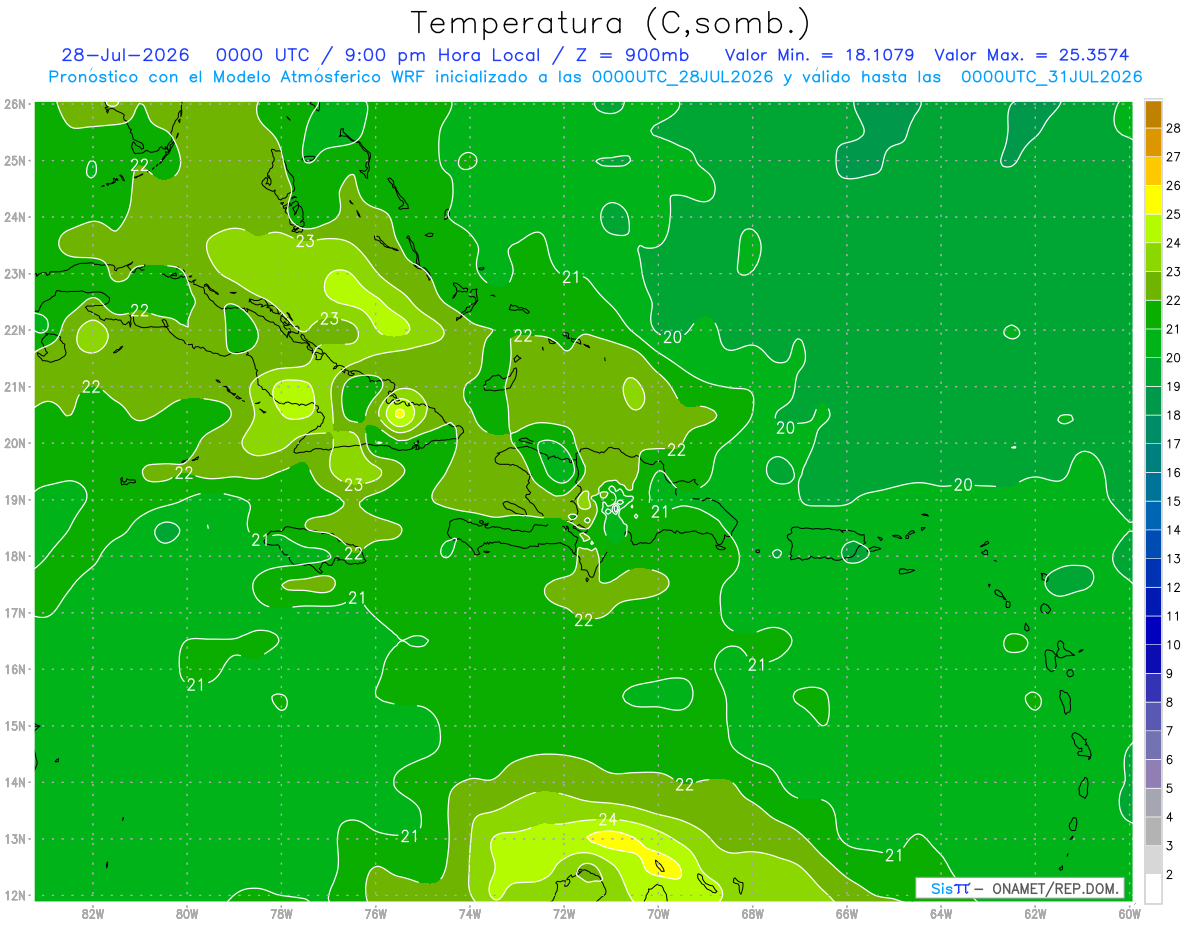Click the '15N' latitude label

point(14,725)
